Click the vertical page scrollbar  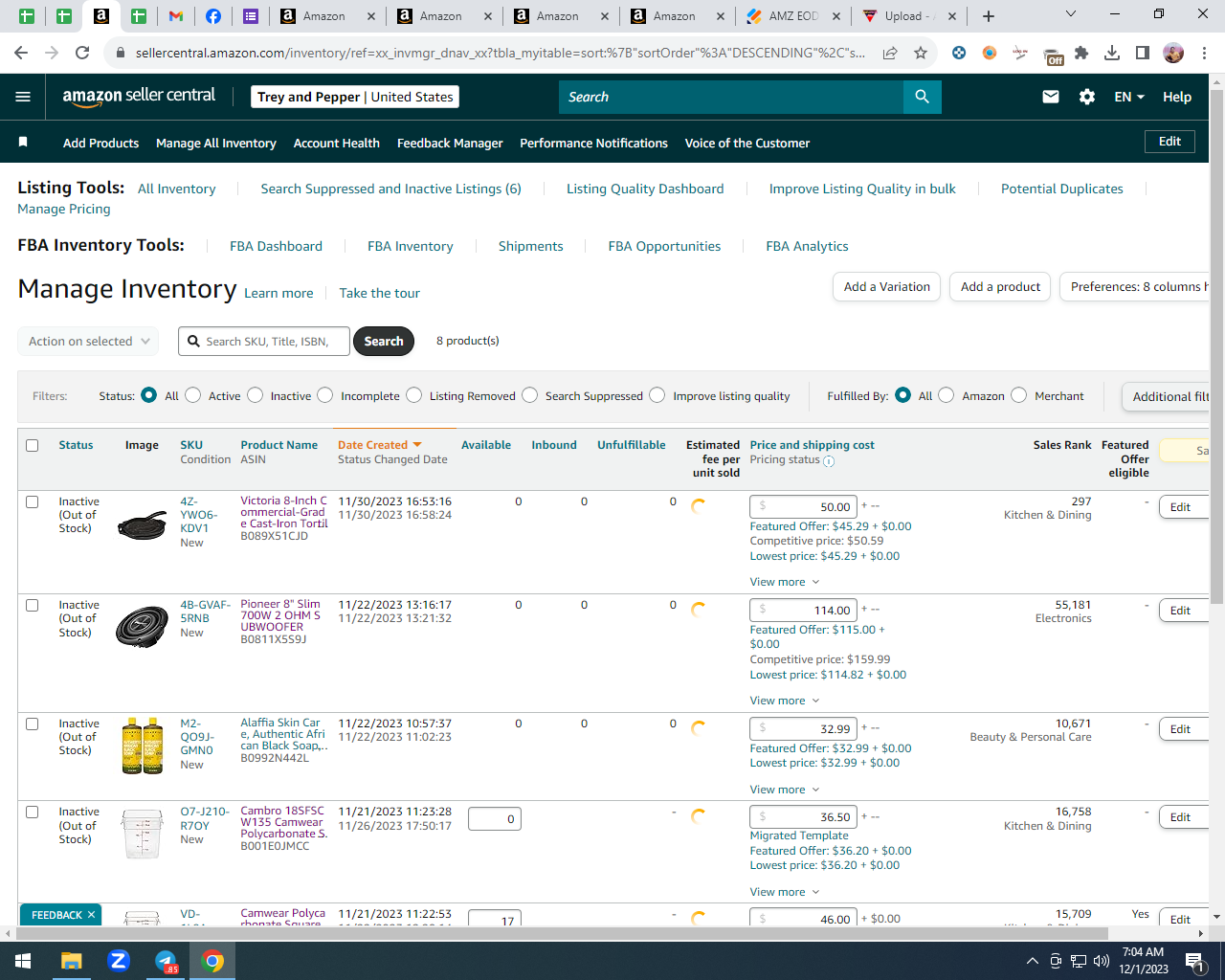1216,345
